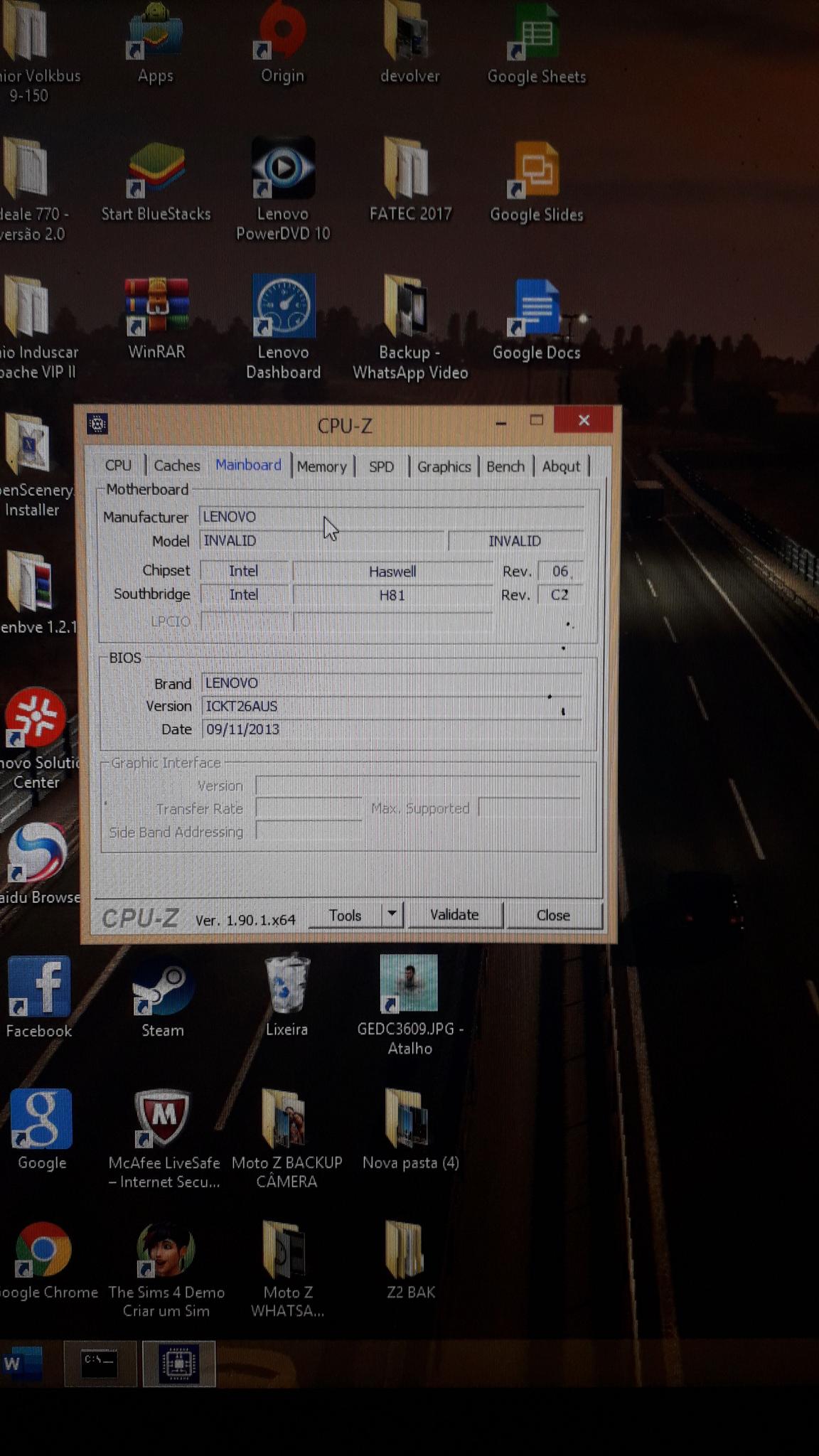Click the Chipset Haswell value

[392, 572]
